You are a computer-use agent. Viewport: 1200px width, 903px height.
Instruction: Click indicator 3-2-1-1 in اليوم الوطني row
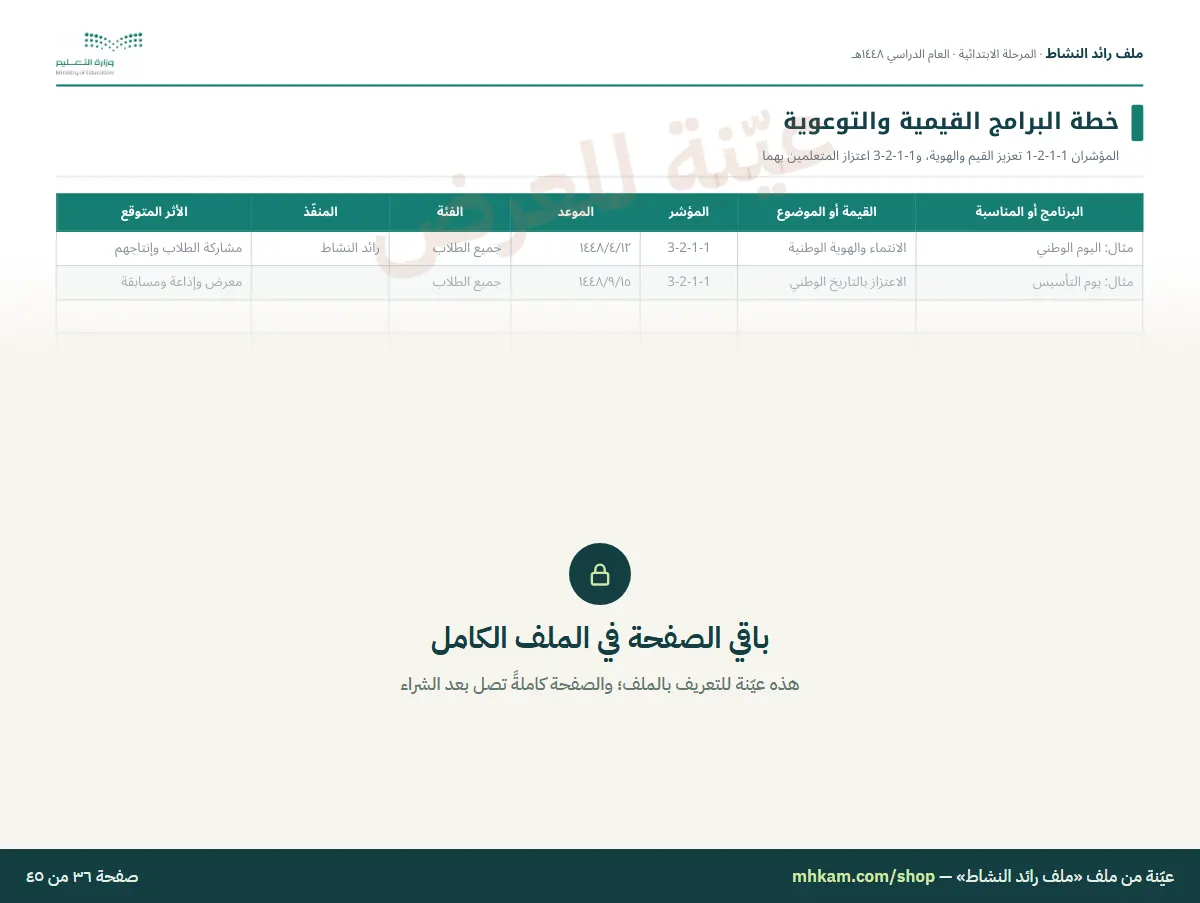[689, 247]
